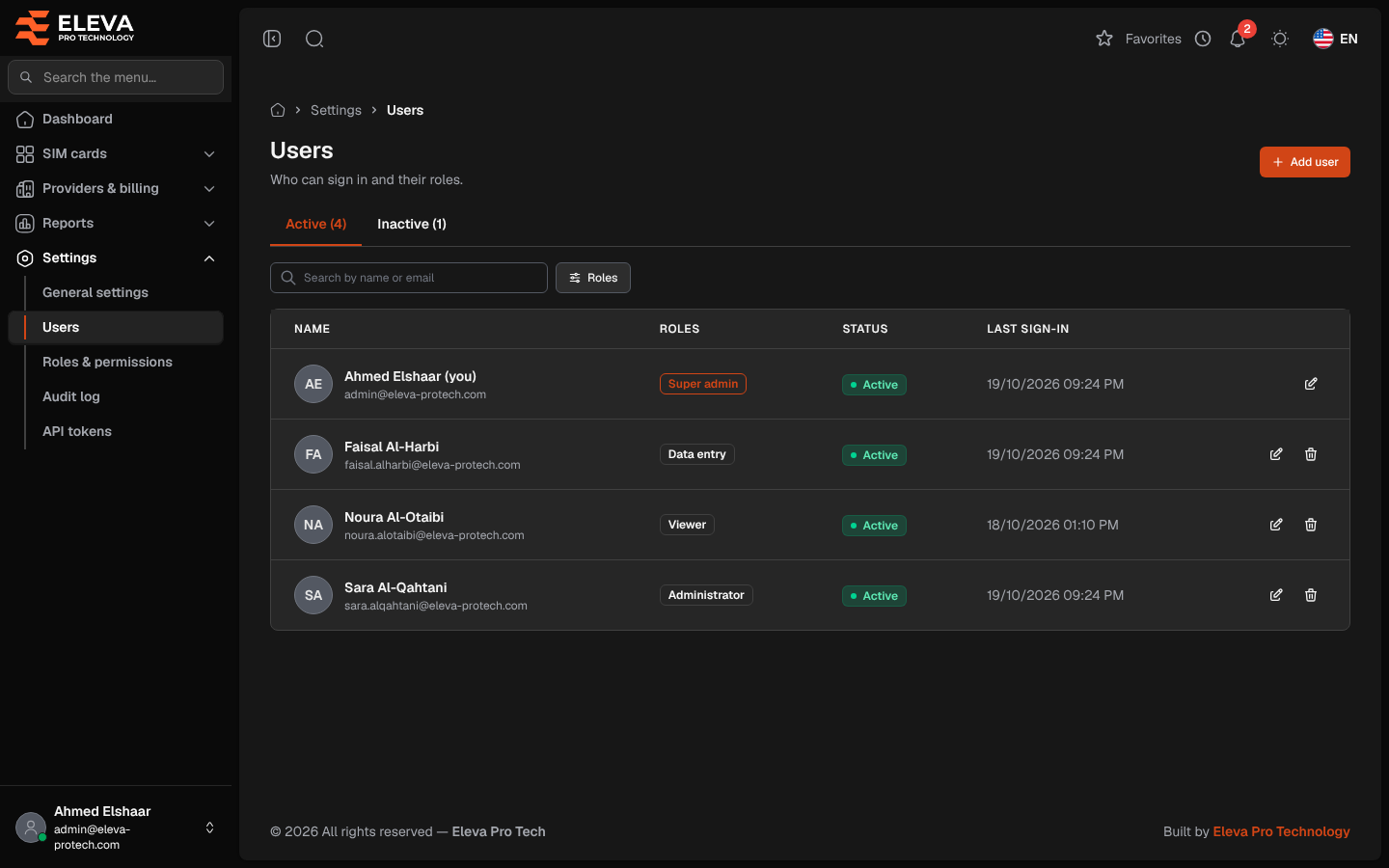Edit Faisal Al-Harbi's user record
Image resolution: width=1389 pixels, height=868 pixels.
[x=1276, y=454]
